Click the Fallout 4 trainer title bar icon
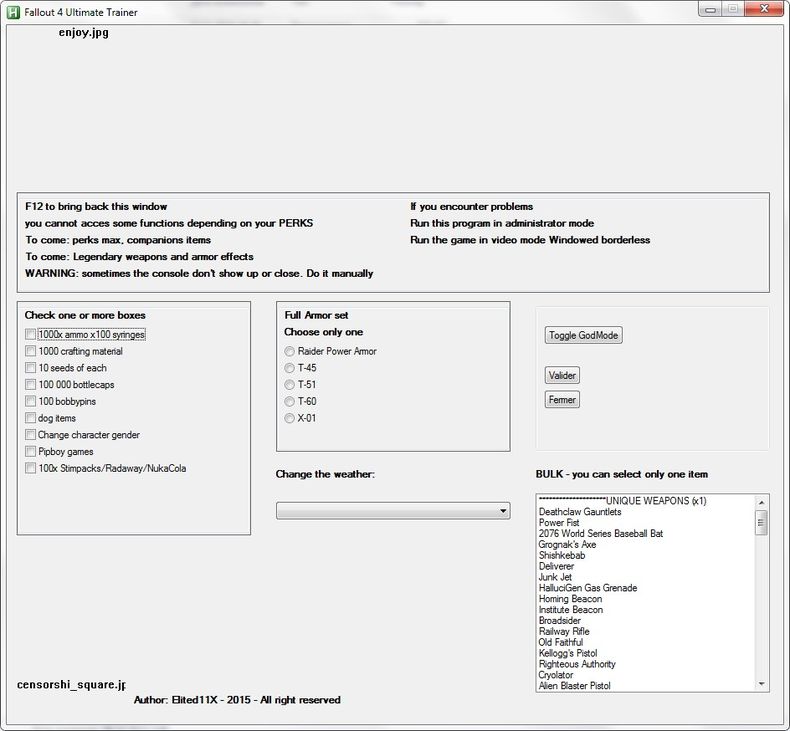 [x=13, y=12]
